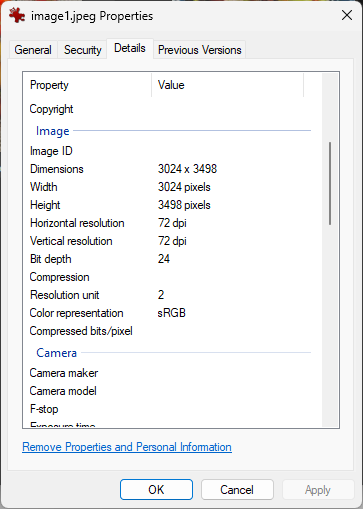The image size is (363, 509).
Task: Click the Image section heading
Action: click(53, 131)
